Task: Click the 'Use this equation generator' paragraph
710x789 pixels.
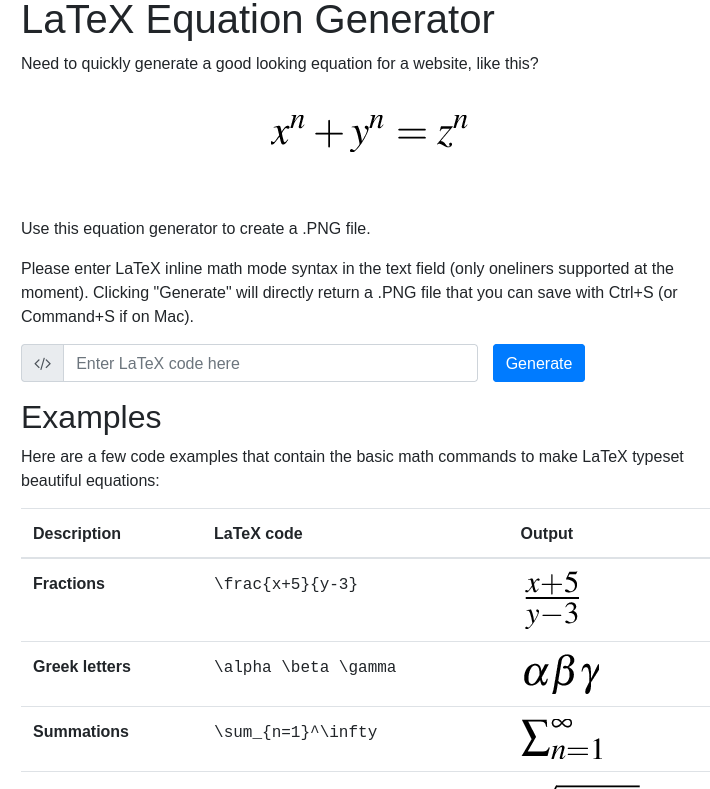Action: 196,228
